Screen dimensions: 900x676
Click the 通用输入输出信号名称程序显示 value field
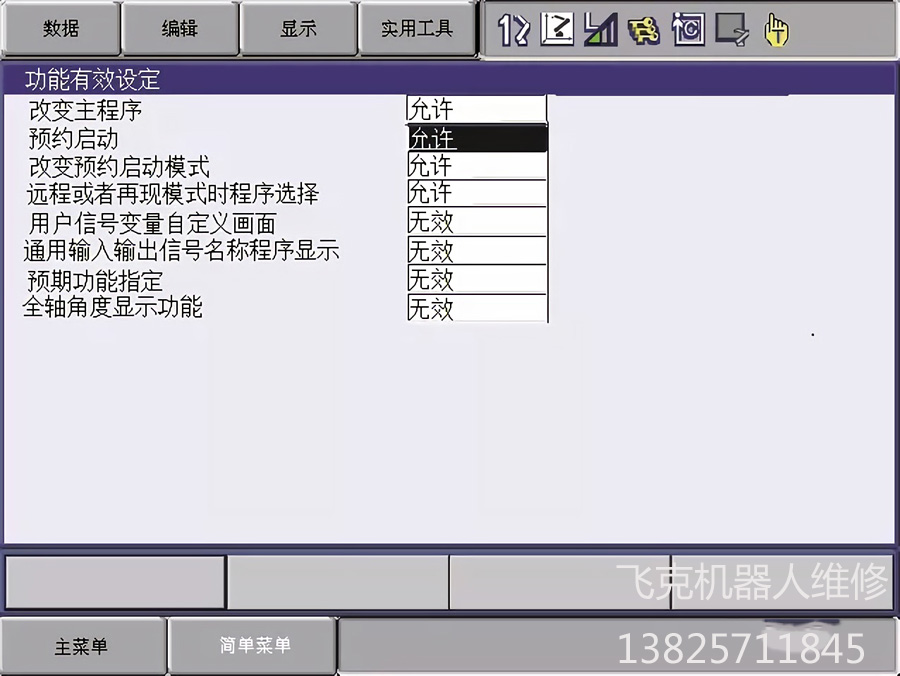point(474,251)
